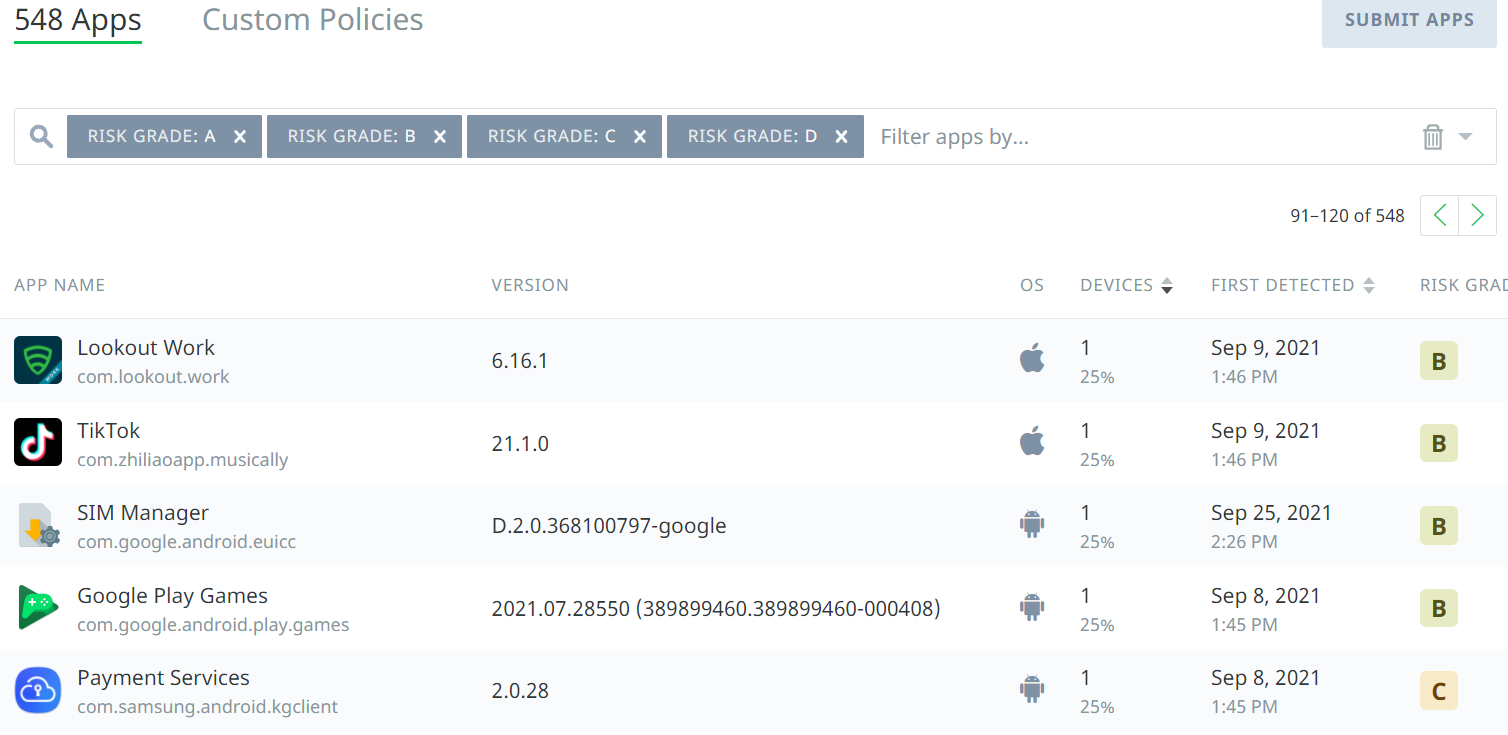Click the Sep 25, 2021 date

pos(1271,513)
